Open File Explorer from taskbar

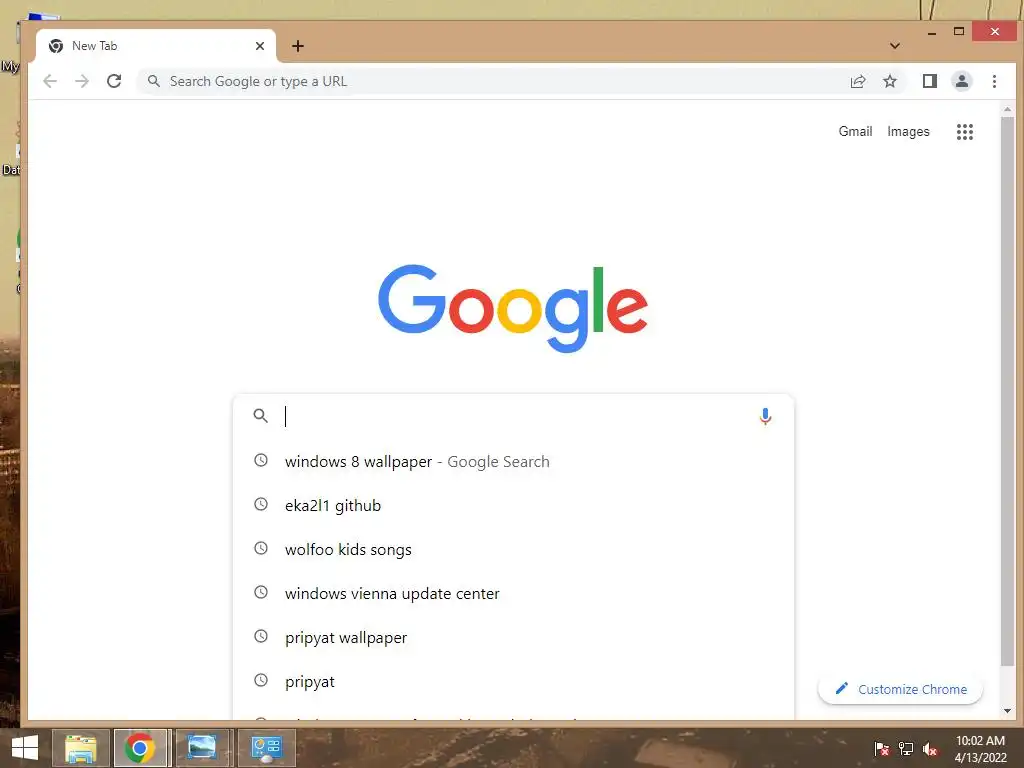[x=80, y=748]
